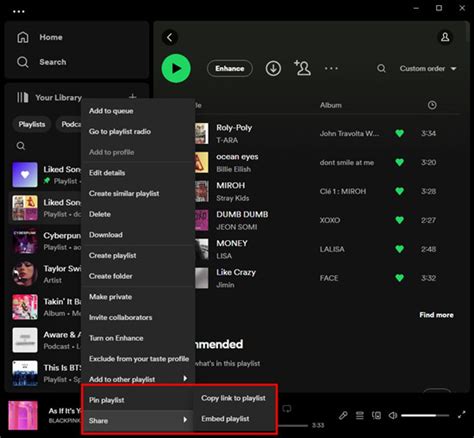The height and width of the screenshot is (438, 474).
Task: Expand Add to other playlist submenu
Action: 138,379
